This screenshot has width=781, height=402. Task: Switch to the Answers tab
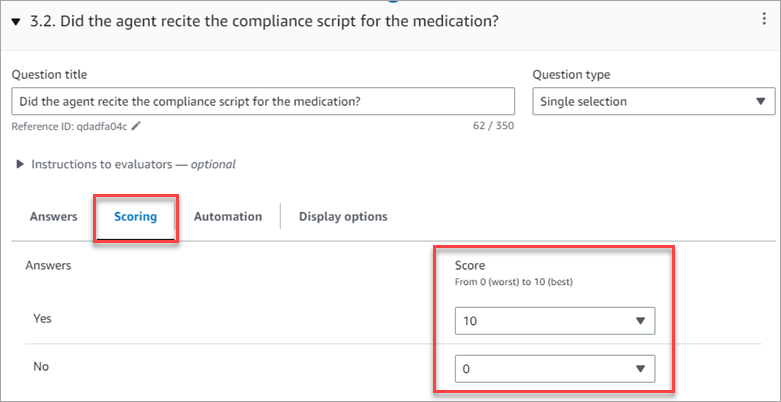53,217
